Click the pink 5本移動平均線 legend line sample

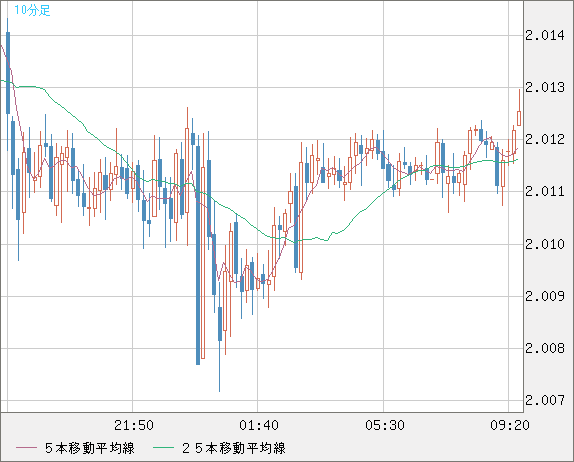pyautogui.click(x=26, y=448)
